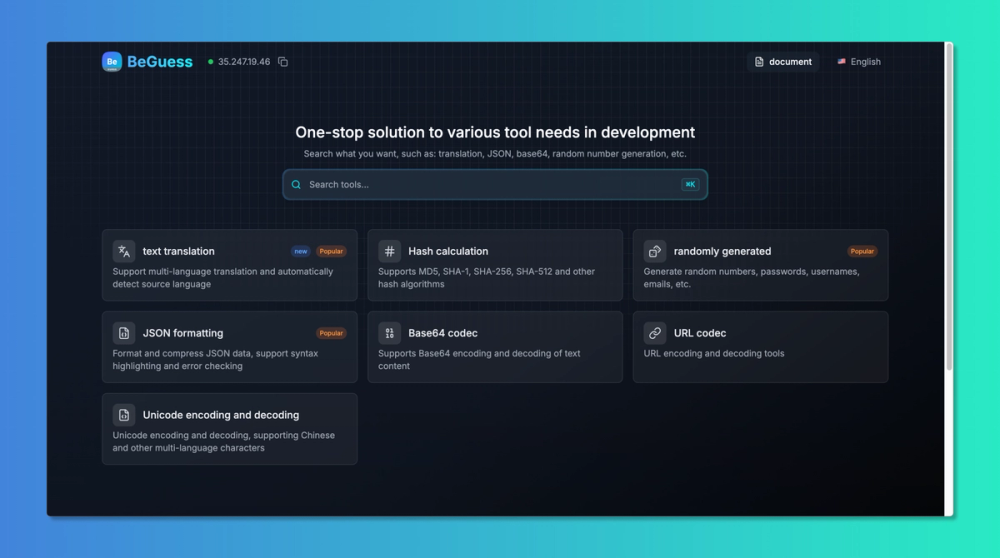Image resolution: width=1000 pixels, height=558 pixels.
Task: Click the search magnifier icon
Action: [296, 185]
